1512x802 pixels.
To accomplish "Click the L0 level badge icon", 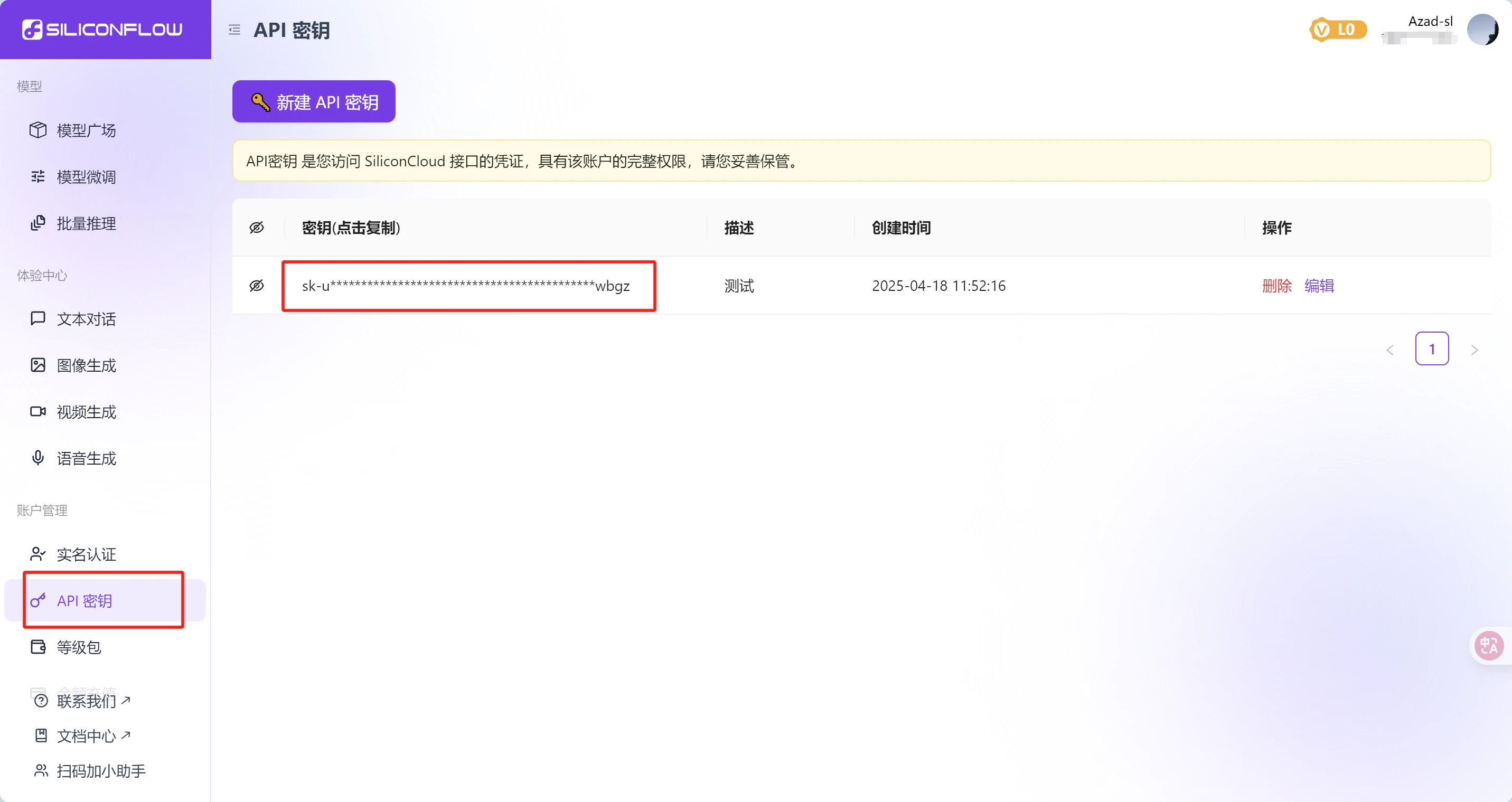I will pos(1337,30).
